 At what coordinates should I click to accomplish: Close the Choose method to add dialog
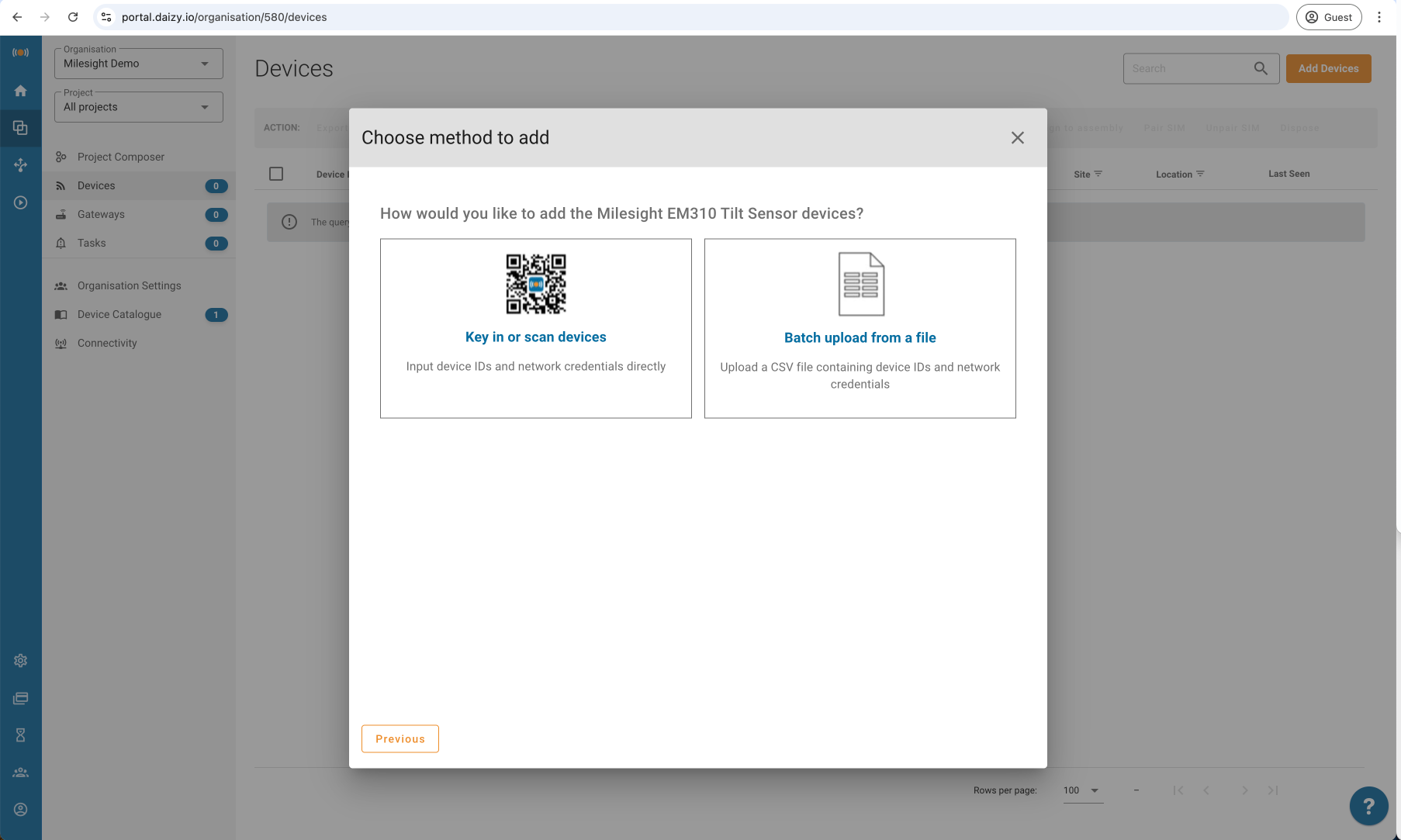pyautogui.click(x=1018, y=137)
